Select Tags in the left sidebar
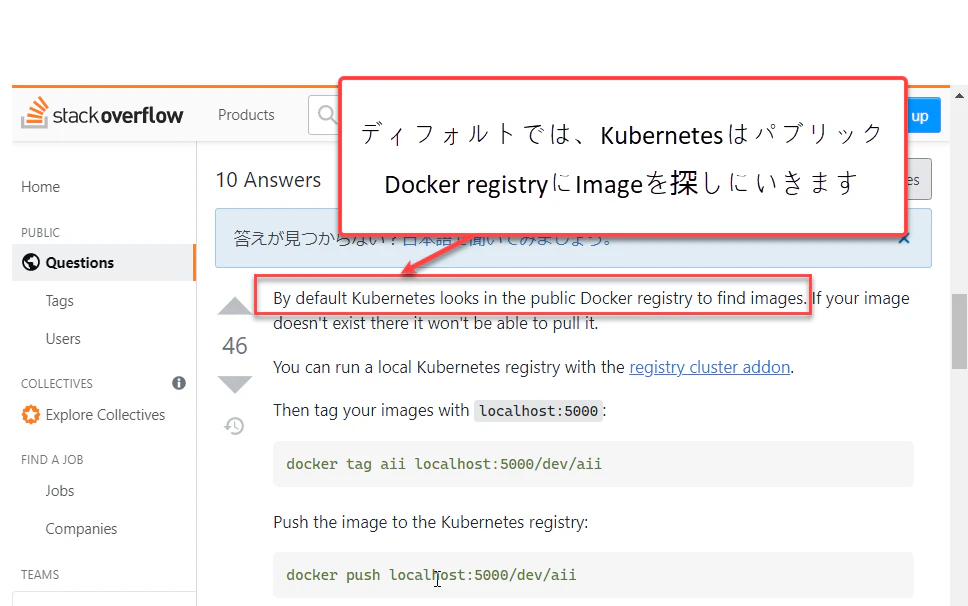The width and height of the screenshot is (968, 606). tap(60, 301)
